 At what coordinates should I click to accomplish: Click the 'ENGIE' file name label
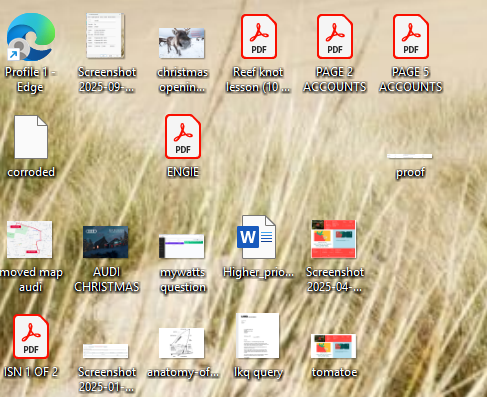[x=183, y=172]
